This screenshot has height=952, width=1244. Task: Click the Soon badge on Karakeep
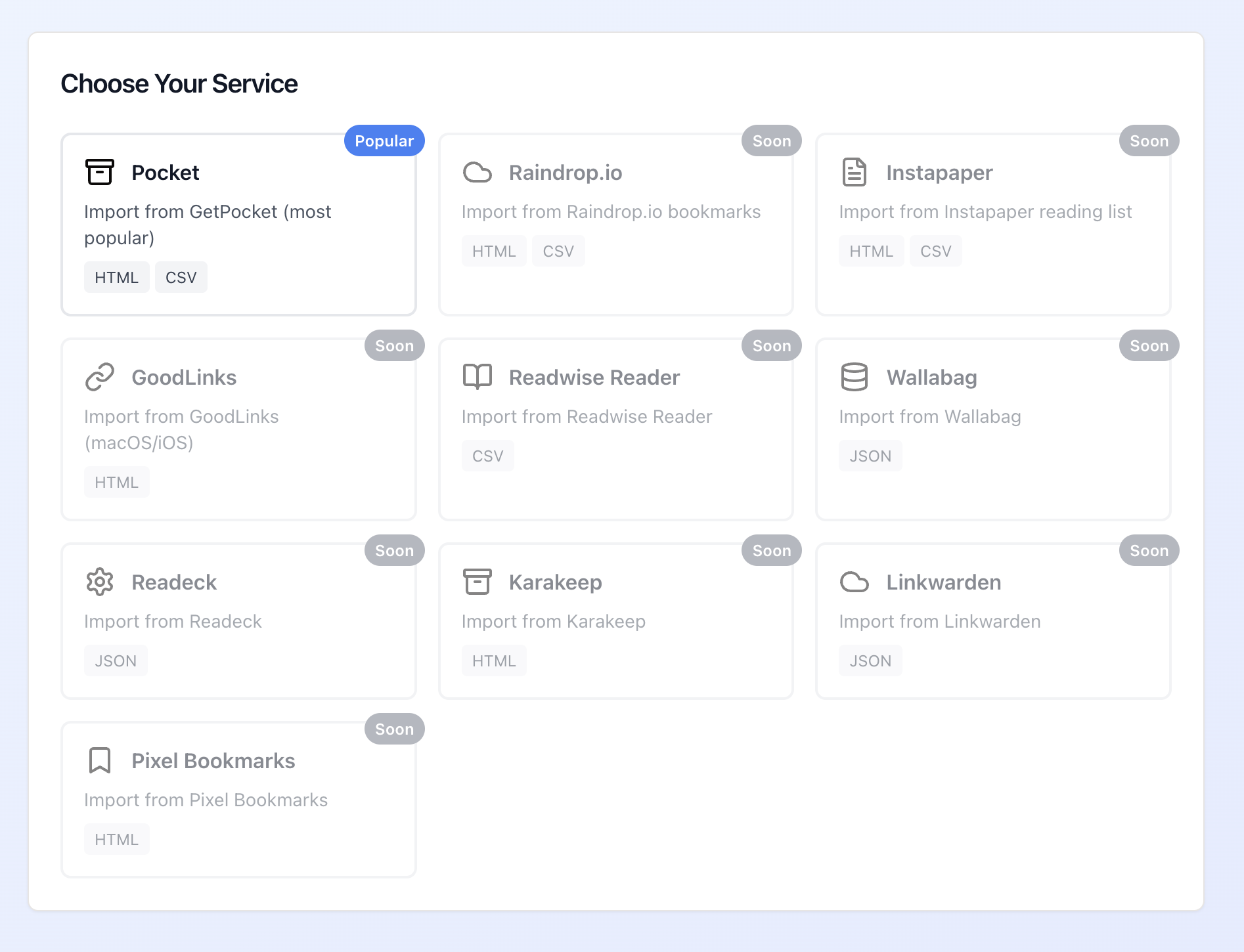tap(772, 550)
